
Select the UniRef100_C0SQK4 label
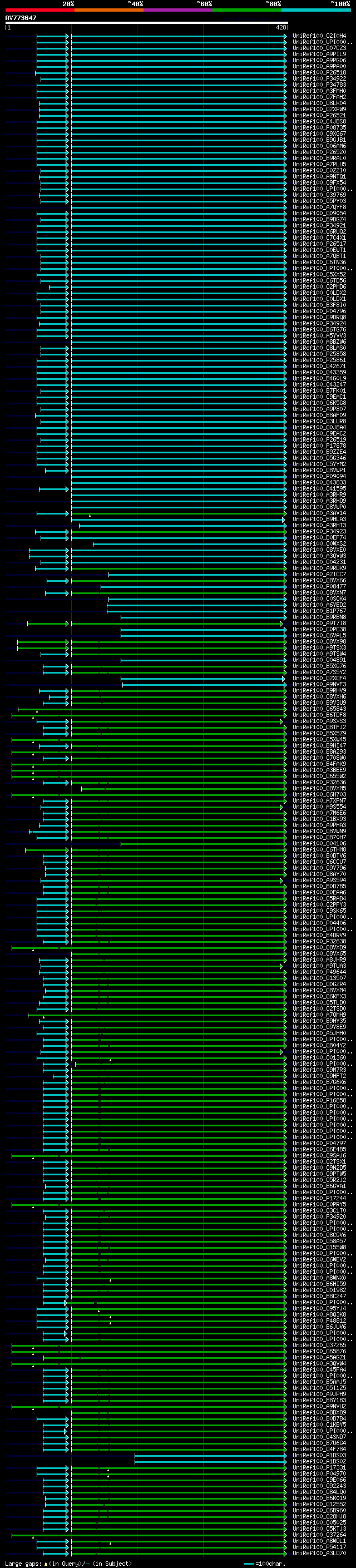click(x=319, y=599)
